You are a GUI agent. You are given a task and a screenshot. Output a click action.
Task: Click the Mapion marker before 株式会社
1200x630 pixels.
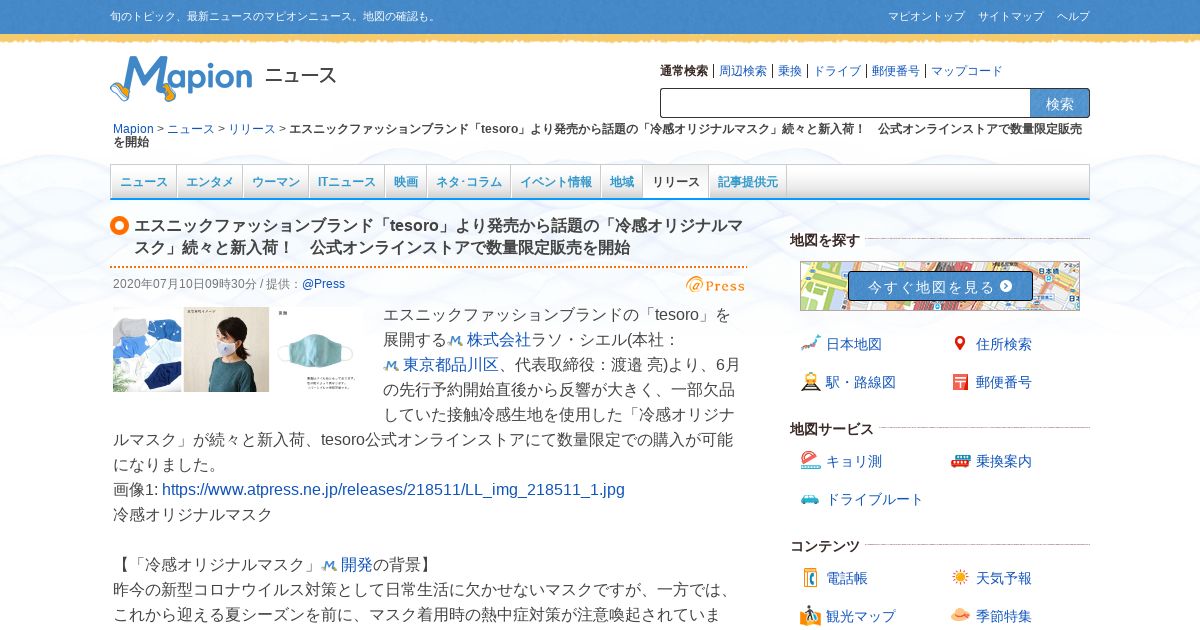pos(455,340)
